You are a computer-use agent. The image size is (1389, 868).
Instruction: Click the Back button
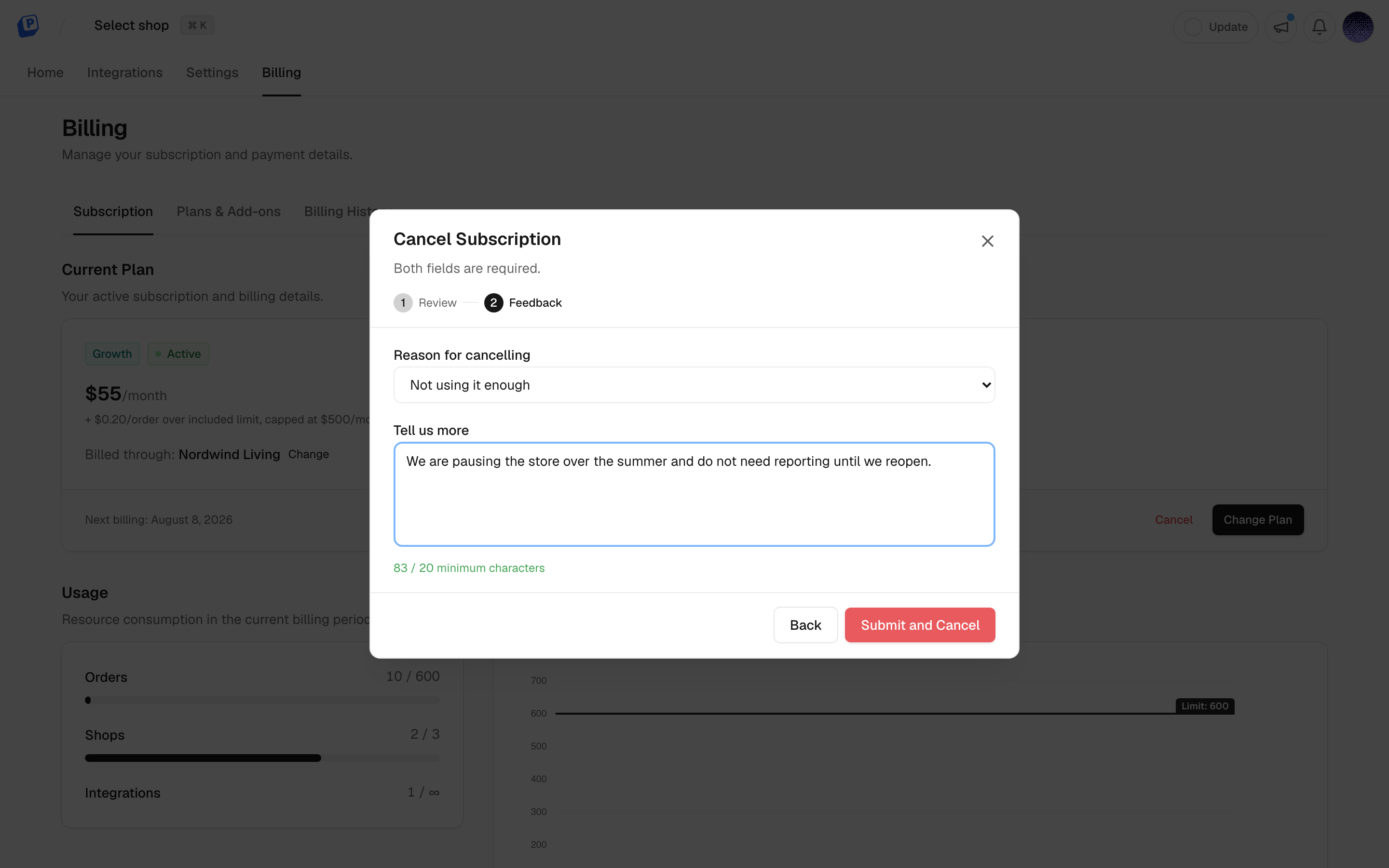(x=805, y=624)
